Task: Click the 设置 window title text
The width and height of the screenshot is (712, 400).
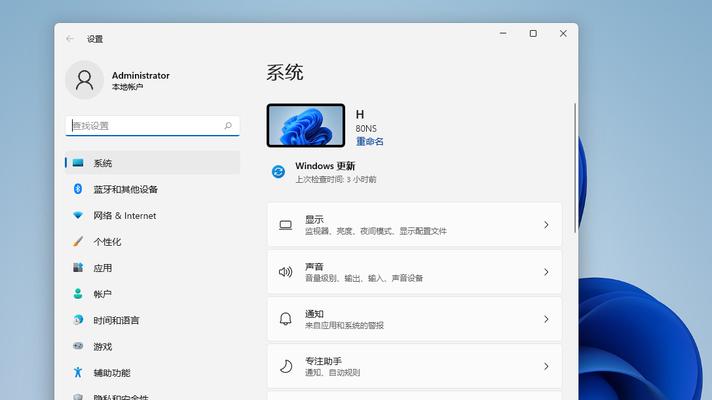Action: click(95, 39)
